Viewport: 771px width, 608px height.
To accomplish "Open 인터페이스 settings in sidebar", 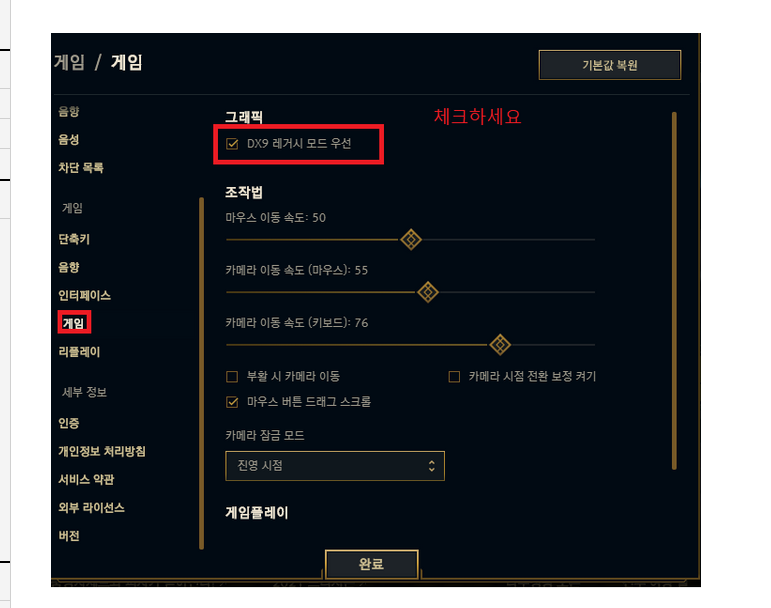I will tap(85, 295).
